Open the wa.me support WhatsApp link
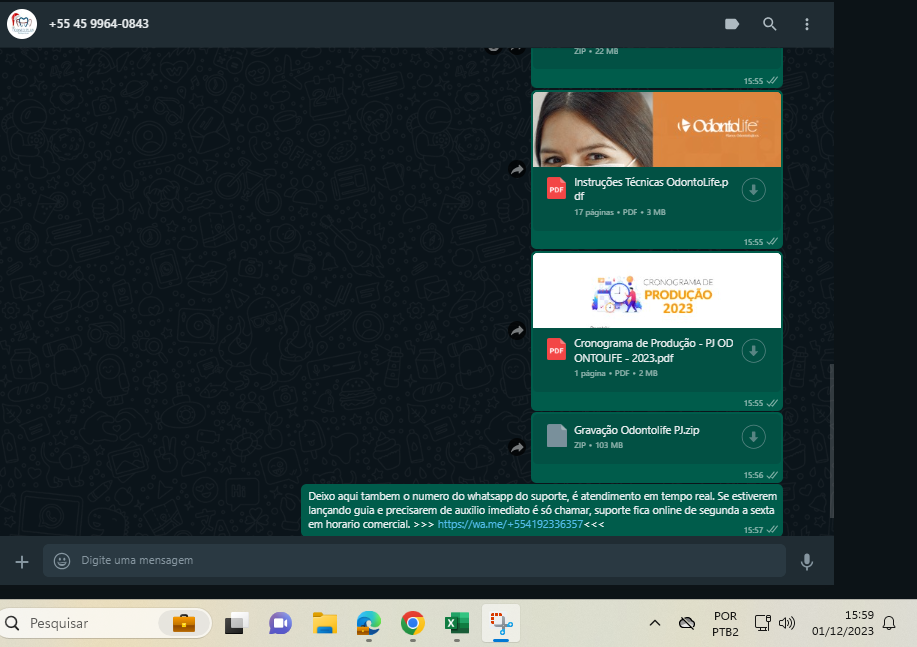Viewport: 917px width, 647px height. [510, 524]
